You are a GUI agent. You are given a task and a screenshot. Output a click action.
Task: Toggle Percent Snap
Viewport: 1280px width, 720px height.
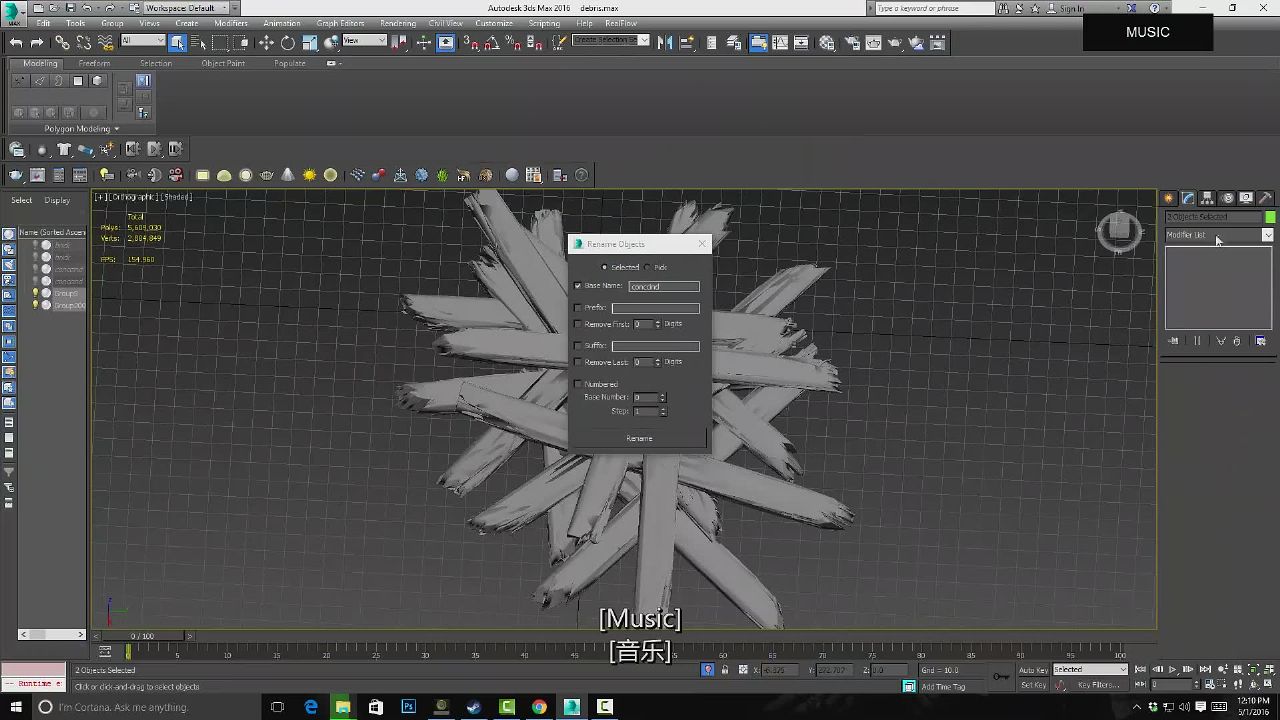coord(513,42)
